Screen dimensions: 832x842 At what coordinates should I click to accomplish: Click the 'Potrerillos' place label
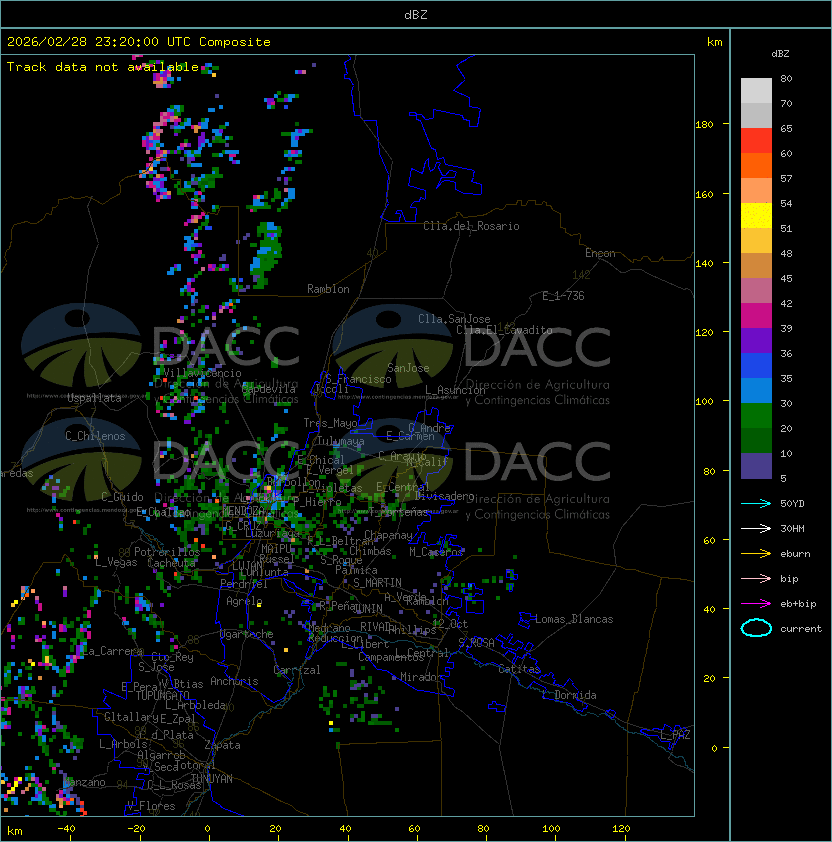(167, 552)
